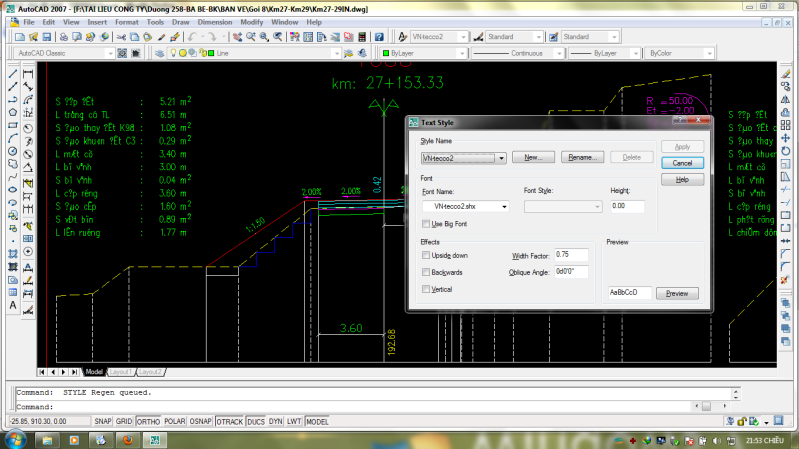Click the Cut (scissors) icon
This screenshot has height=449, width=799.
(x=121, y=37)
